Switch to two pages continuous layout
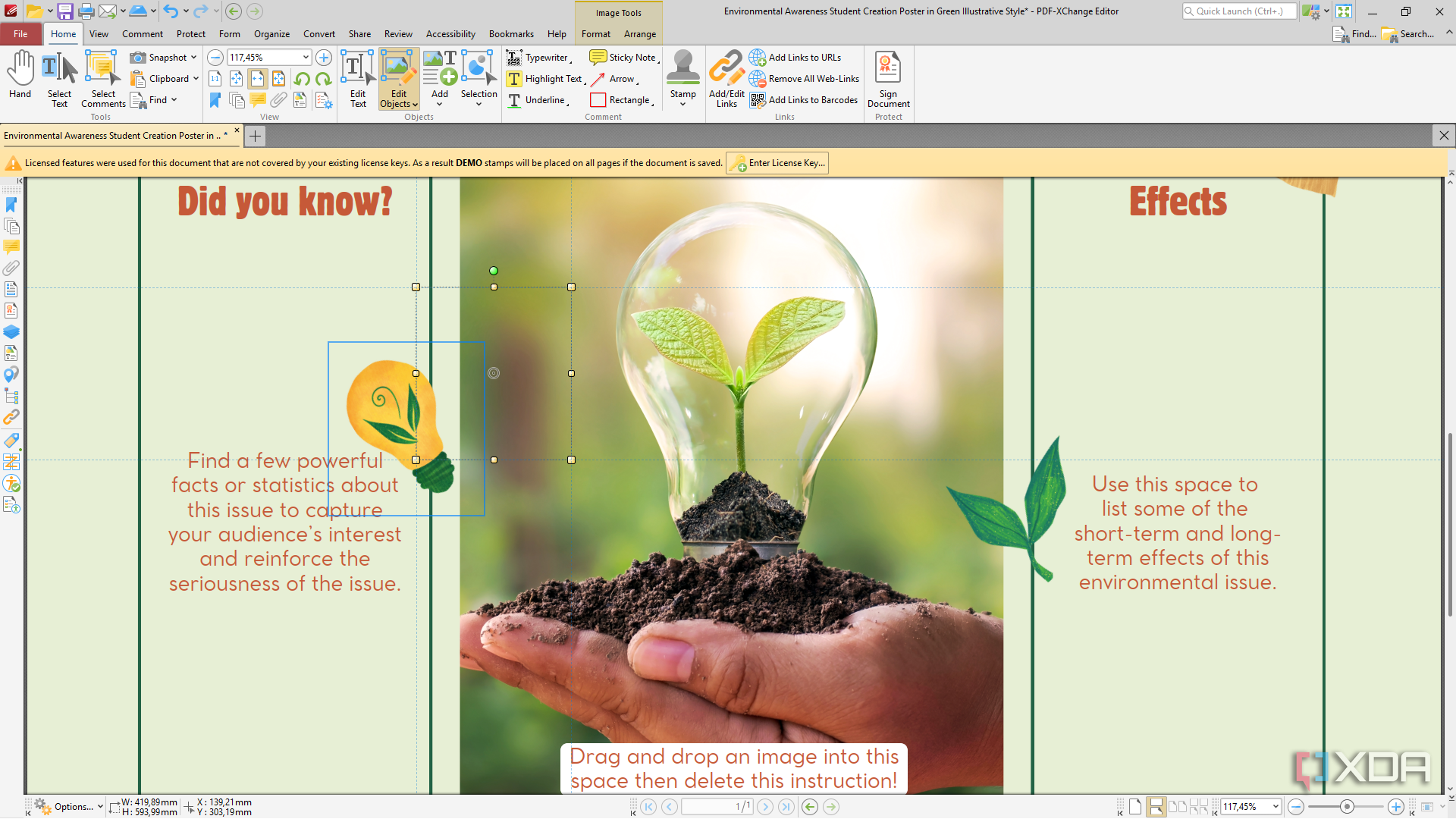Viewport: 1456px width, 819px height. pos(1199,807)
